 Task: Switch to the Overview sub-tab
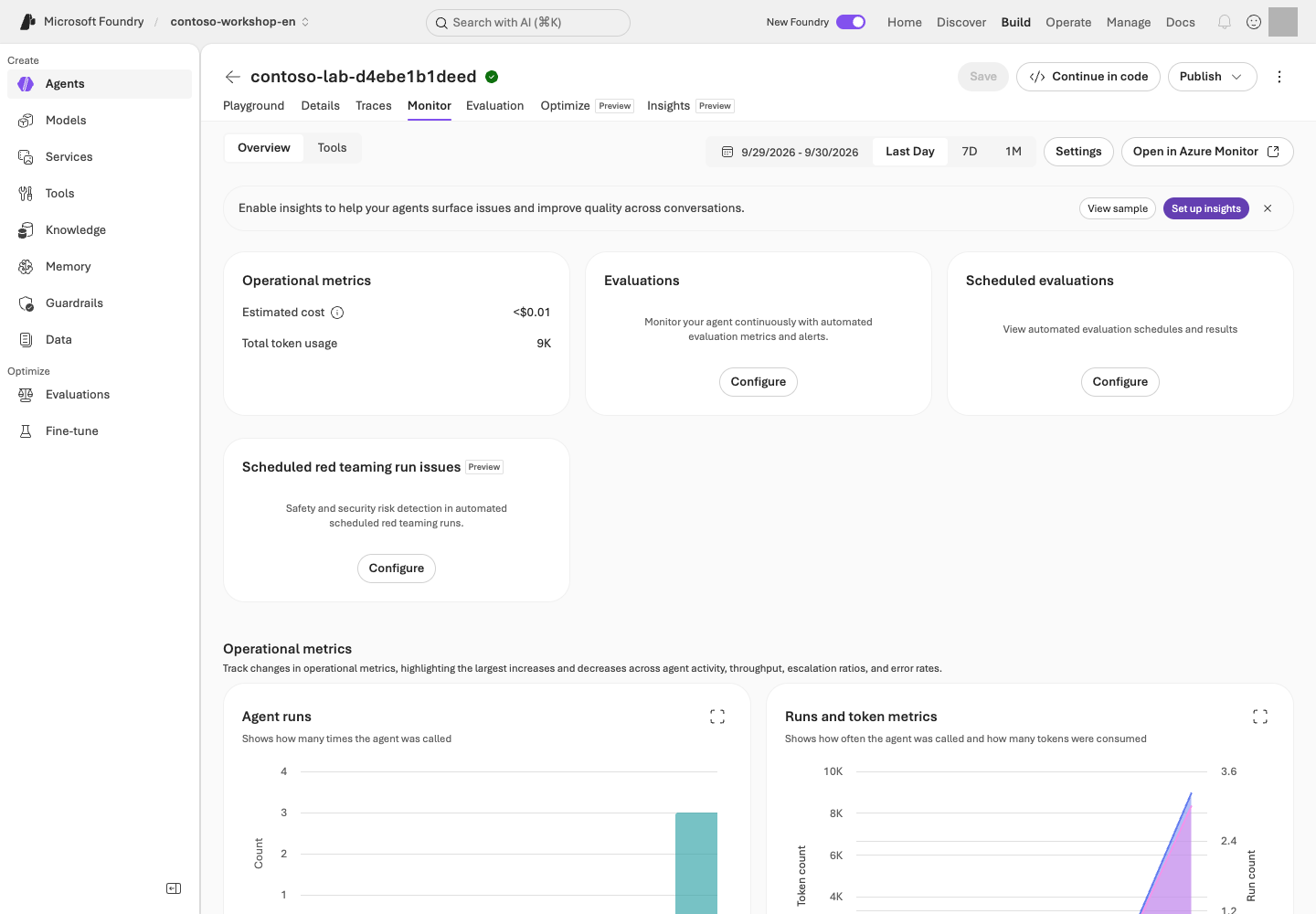264,148
